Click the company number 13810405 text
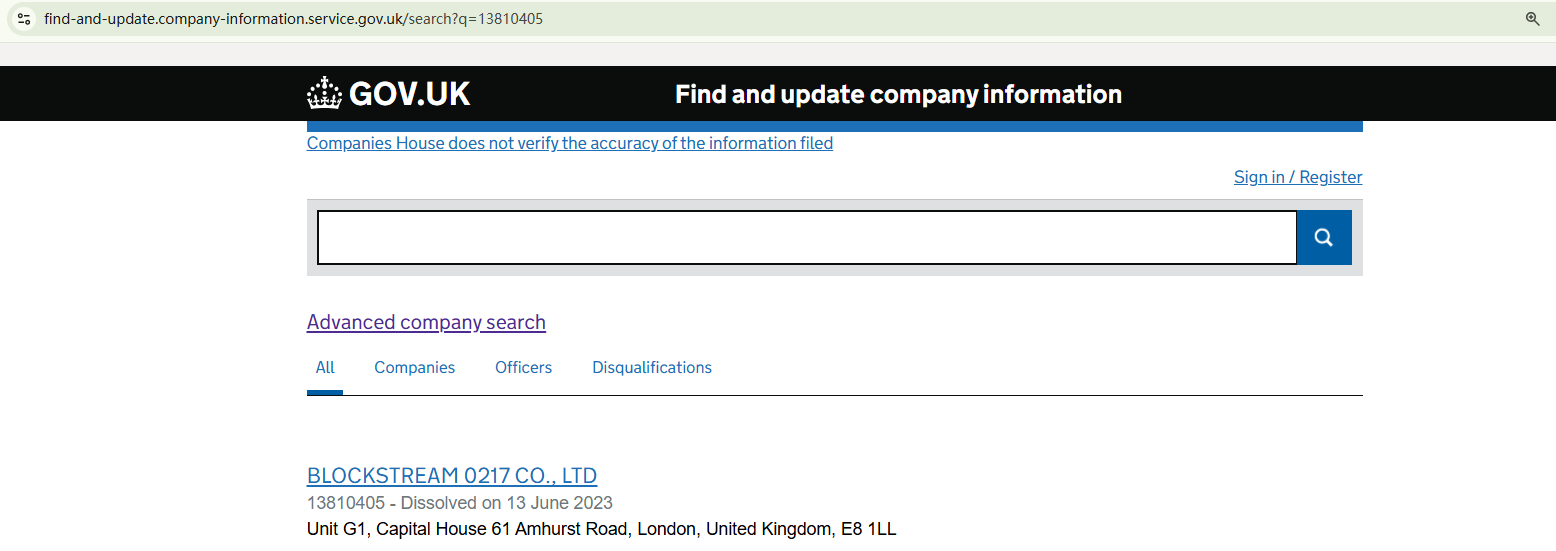 [346, 503]
